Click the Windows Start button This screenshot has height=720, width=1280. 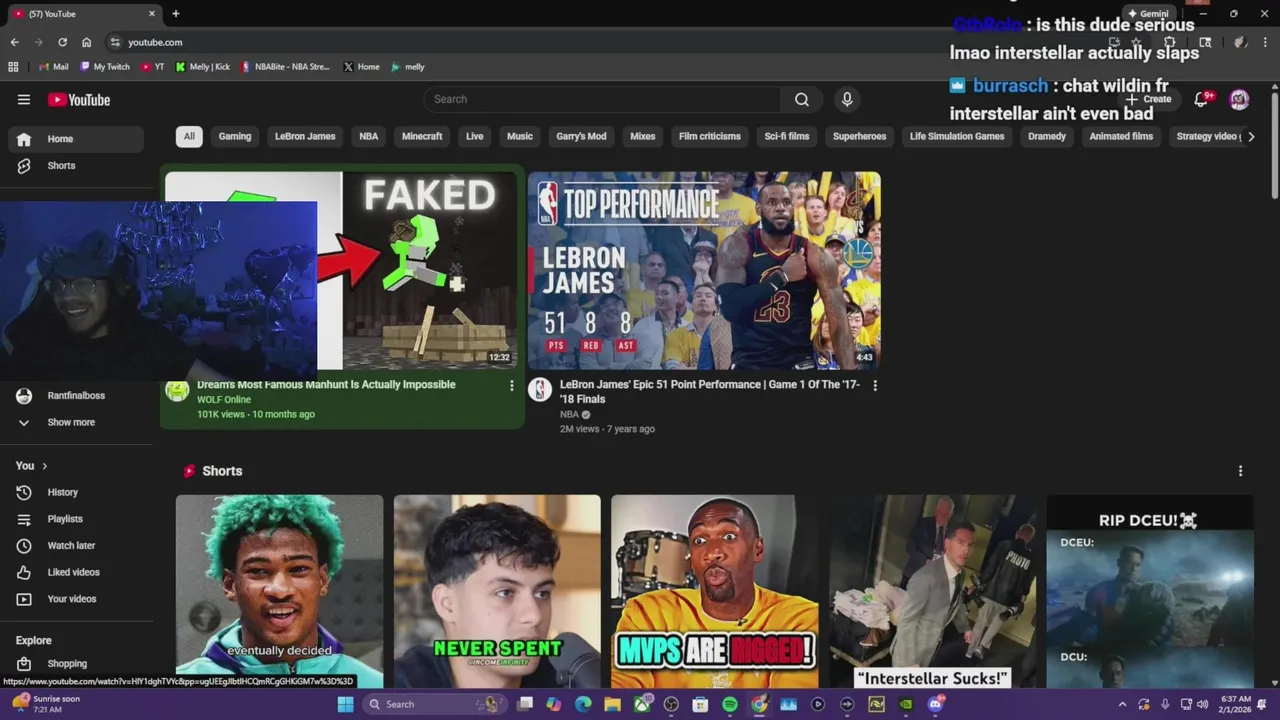click(345, 704)
